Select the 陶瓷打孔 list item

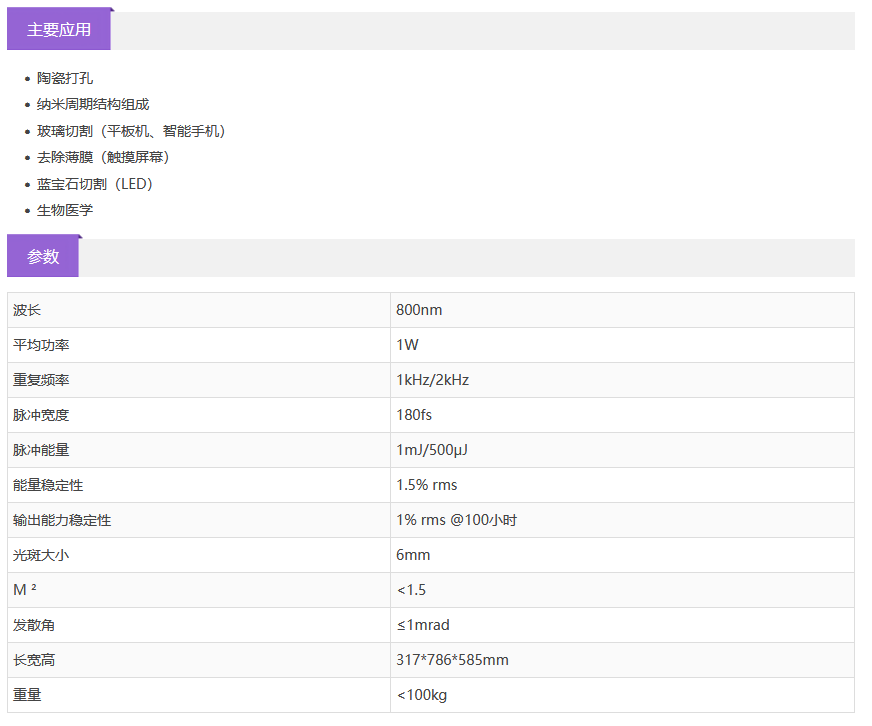(65, 78)
